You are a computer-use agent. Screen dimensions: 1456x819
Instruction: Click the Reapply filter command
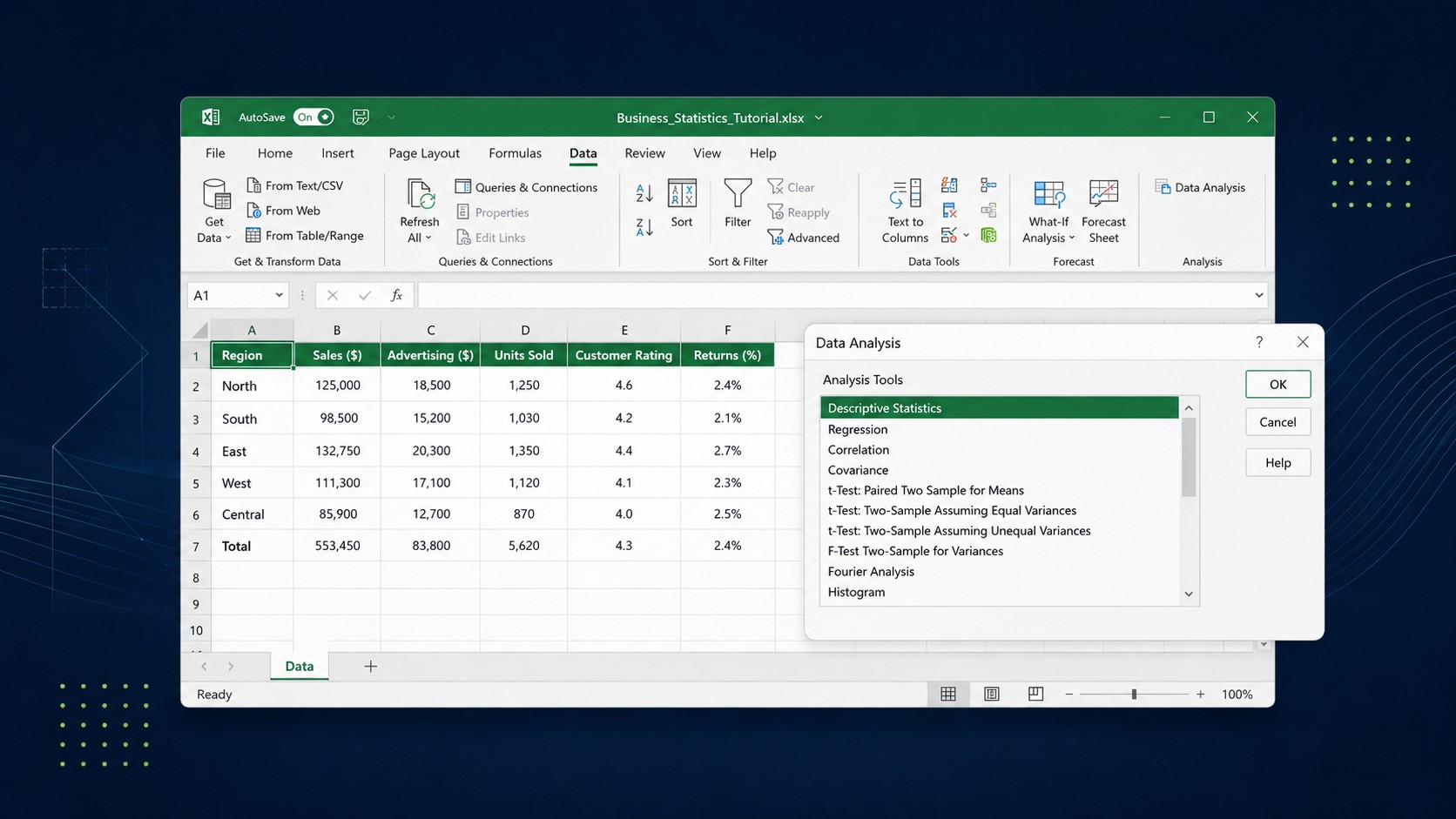point(799,212)
